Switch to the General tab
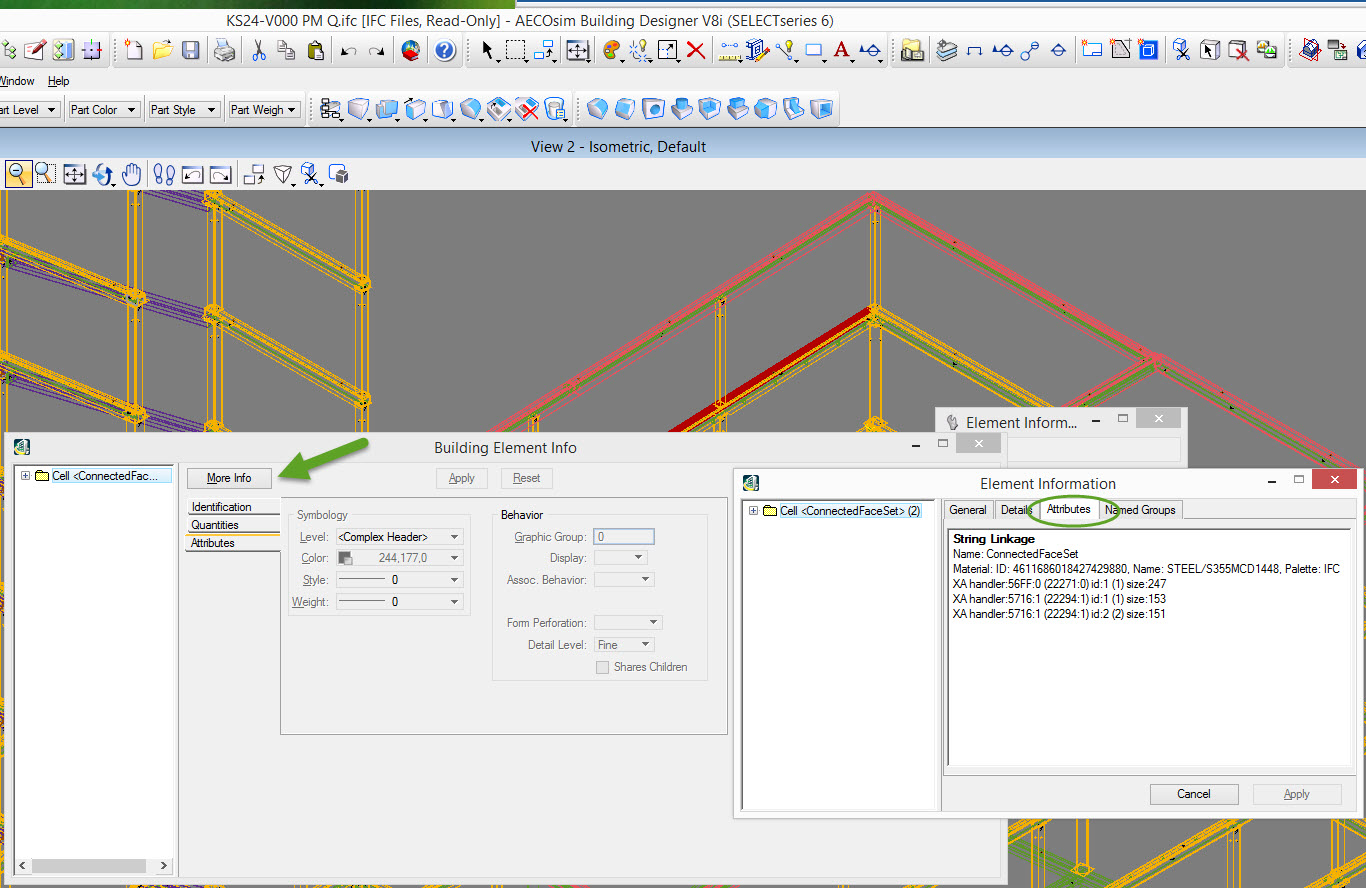The height and width of the screenshot is (888, 1366). point(968,510)
